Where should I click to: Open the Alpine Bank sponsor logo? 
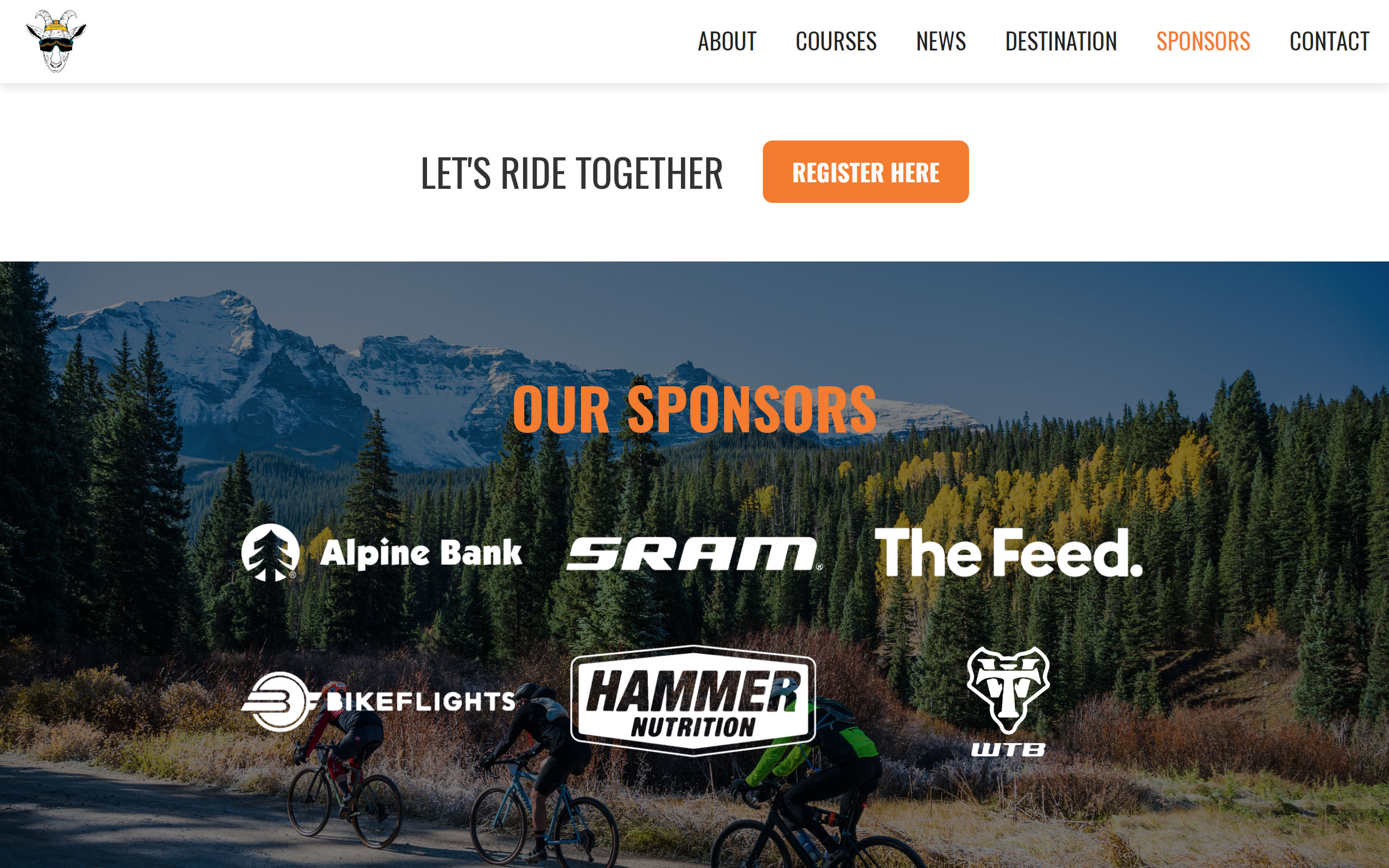tap(381, 552)
